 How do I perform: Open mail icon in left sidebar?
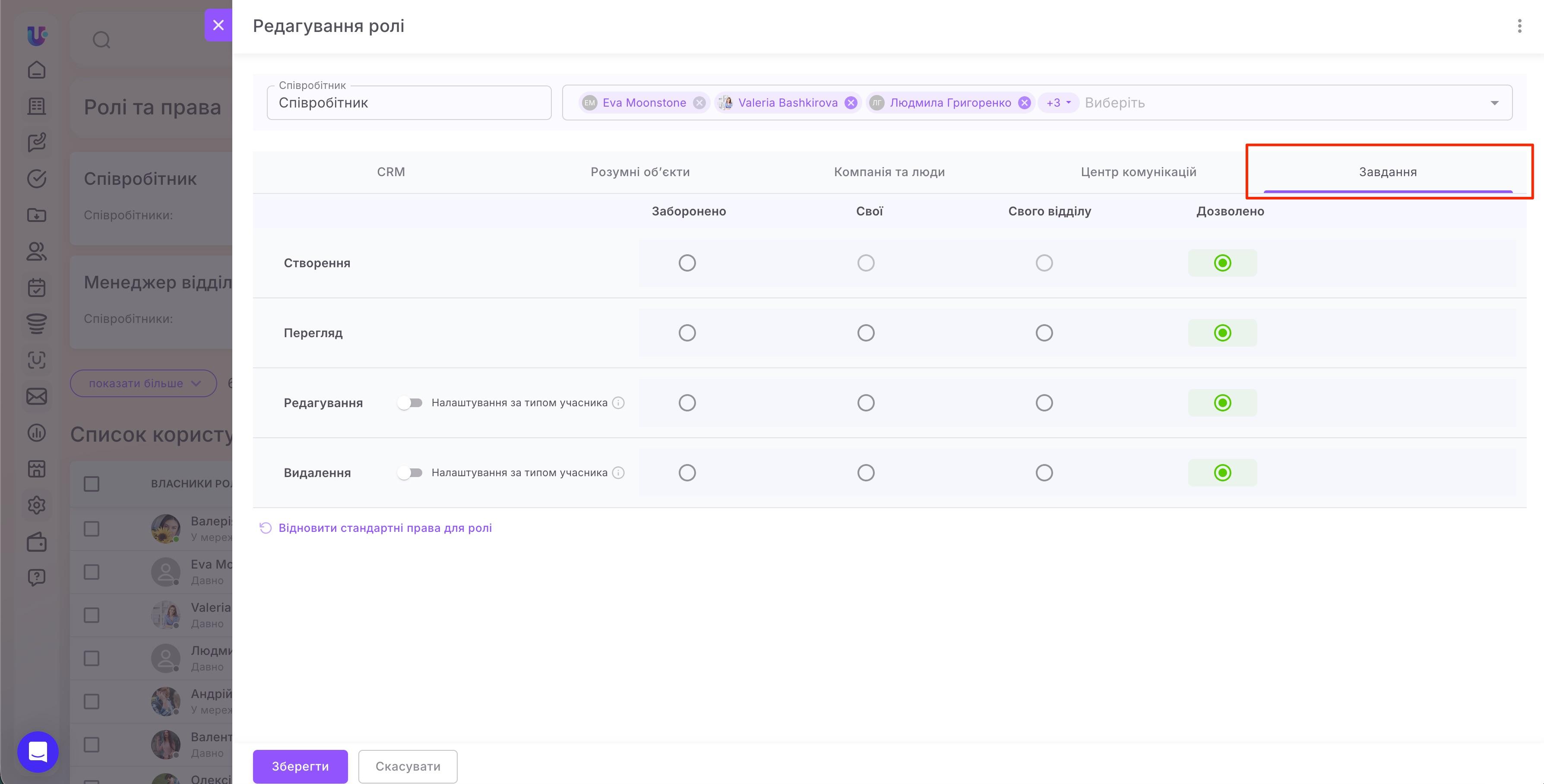37,396
